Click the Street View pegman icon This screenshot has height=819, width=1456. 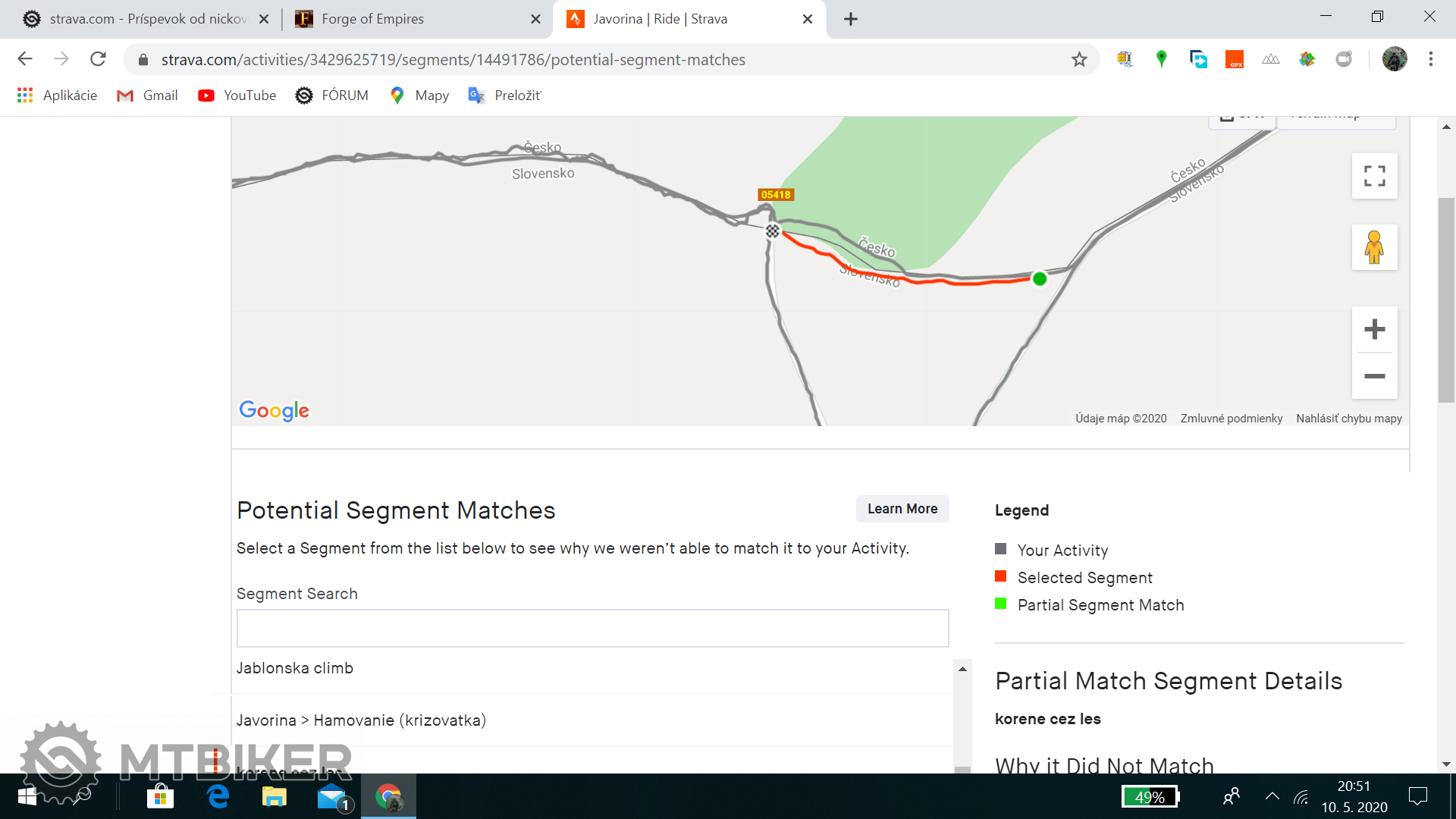pyautogui.click(x=1374, y=247)
